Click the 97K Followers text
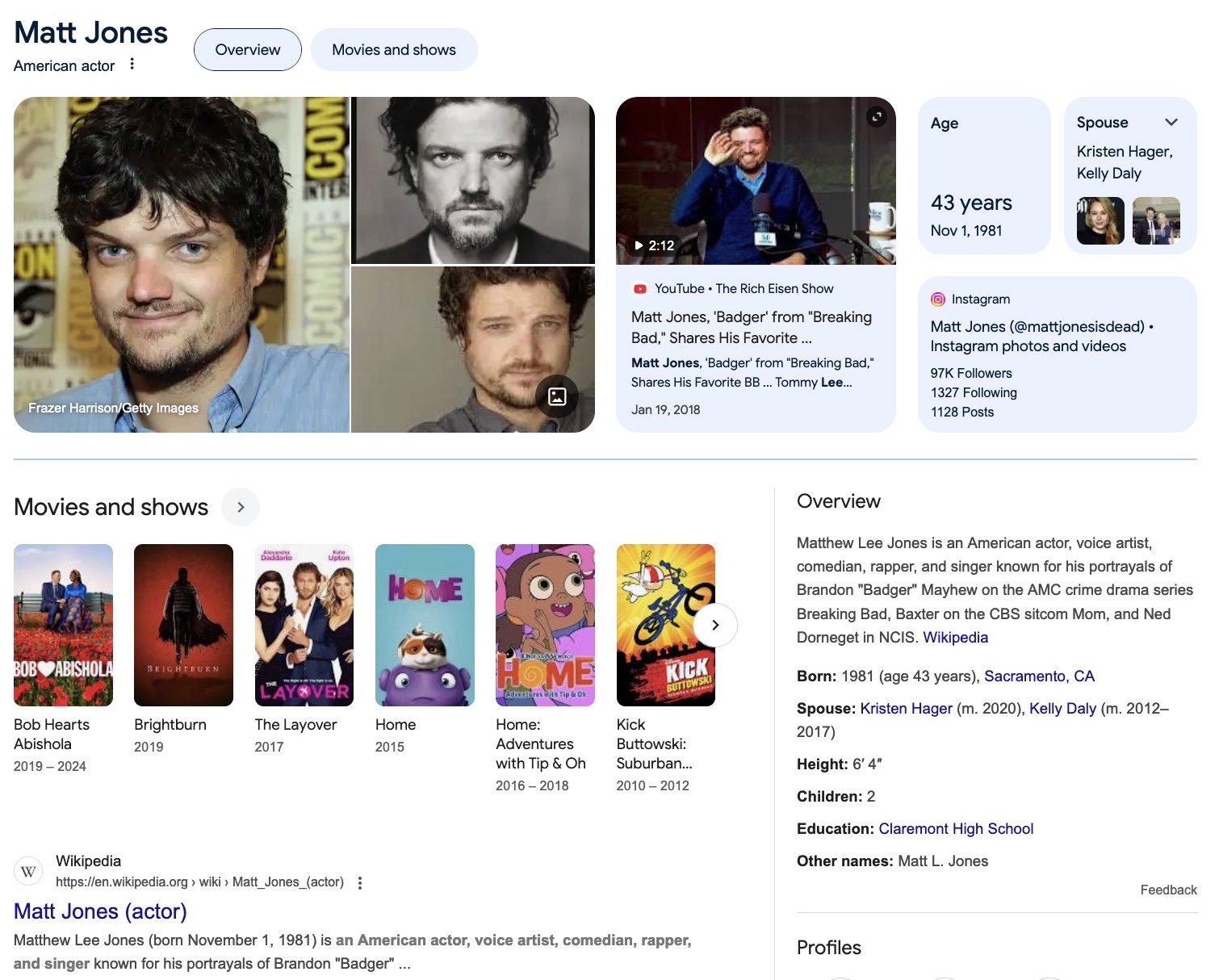 pyautogui.click(x=970, y=374)
